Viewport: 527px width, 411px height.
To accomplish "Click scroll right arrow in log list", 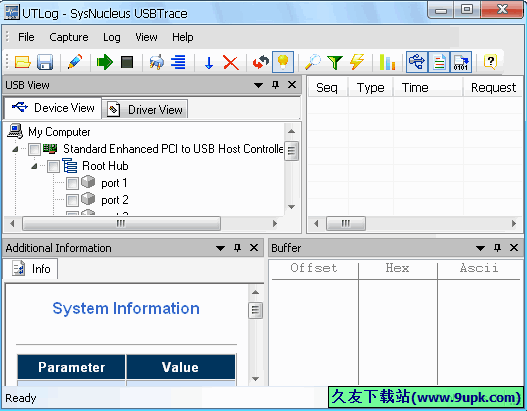I will click(514, 223).
